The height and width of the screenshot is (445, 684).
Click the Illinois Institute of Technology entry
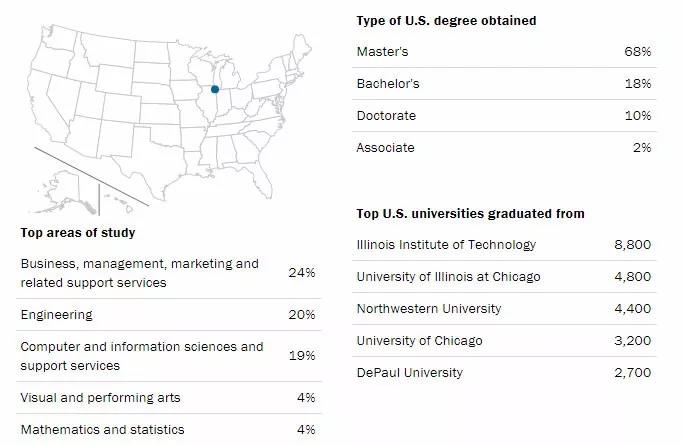coord(446,244)
